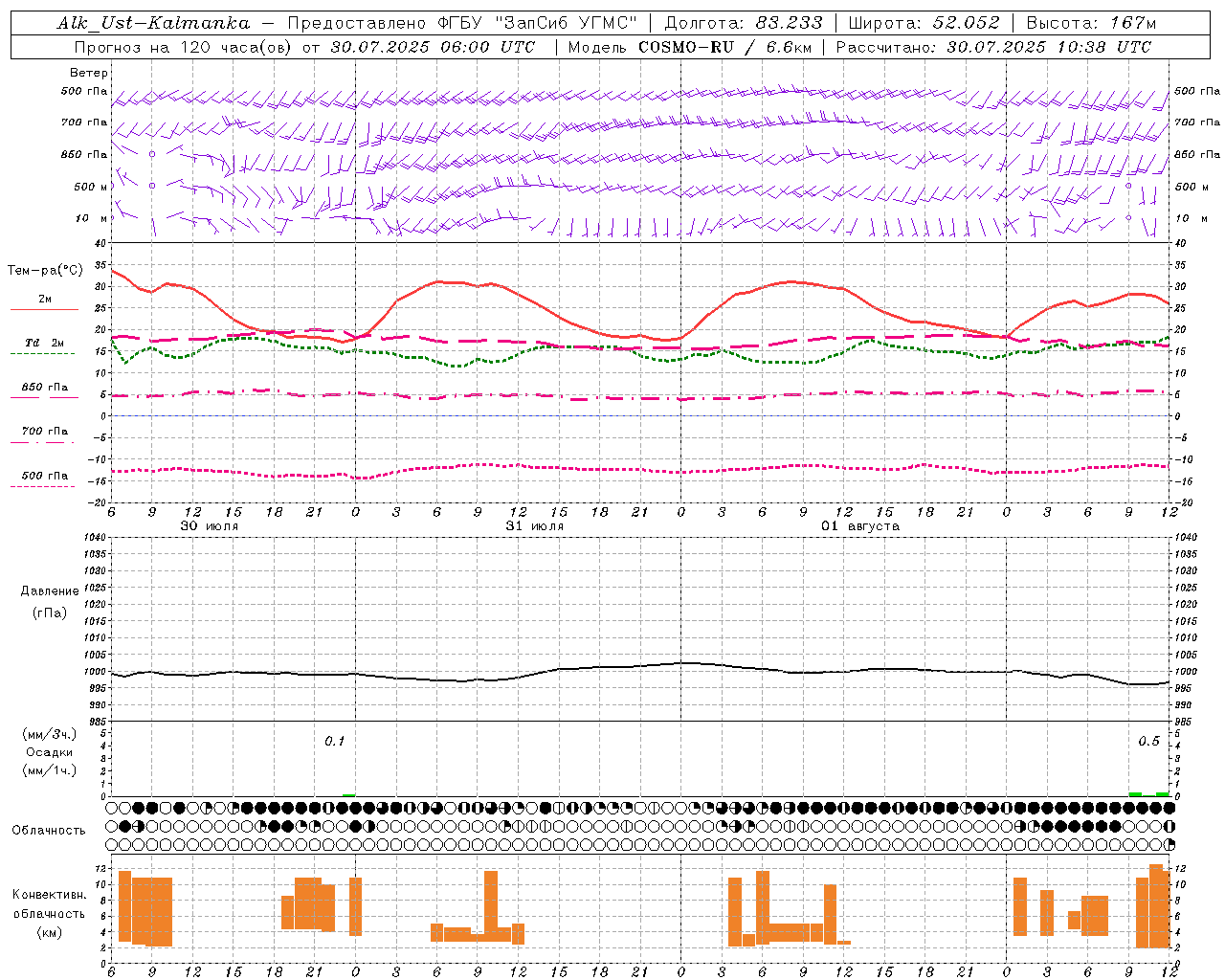Click the station name Alk_Ust-Kaimanka

[153, 23]
